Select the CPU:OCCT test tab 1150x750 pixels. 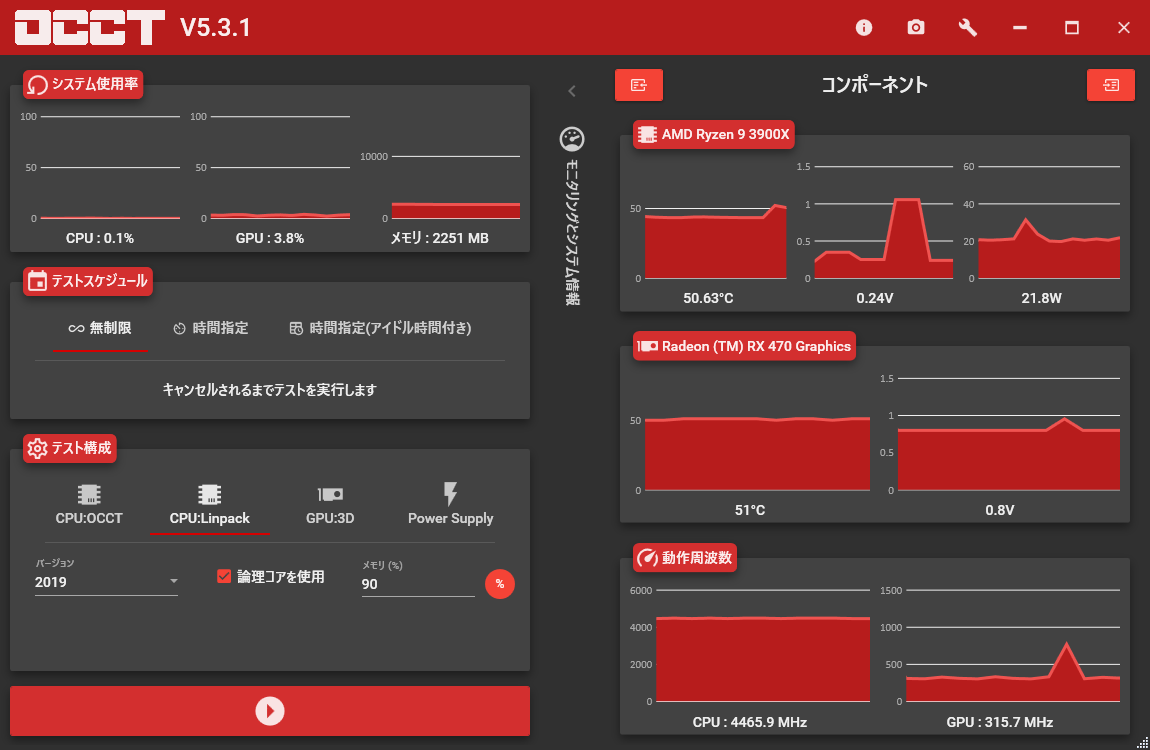(89, 504)
